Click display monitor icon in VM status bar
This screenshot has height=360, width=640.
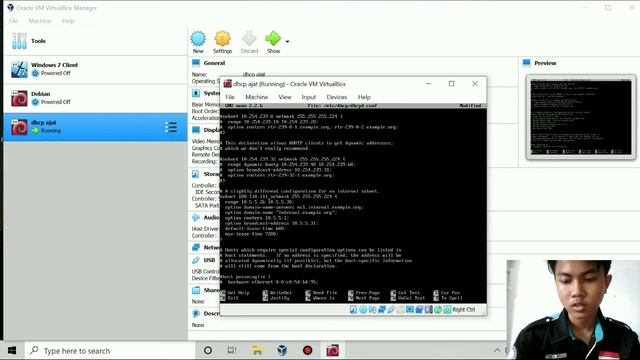[x=410, y=310]
